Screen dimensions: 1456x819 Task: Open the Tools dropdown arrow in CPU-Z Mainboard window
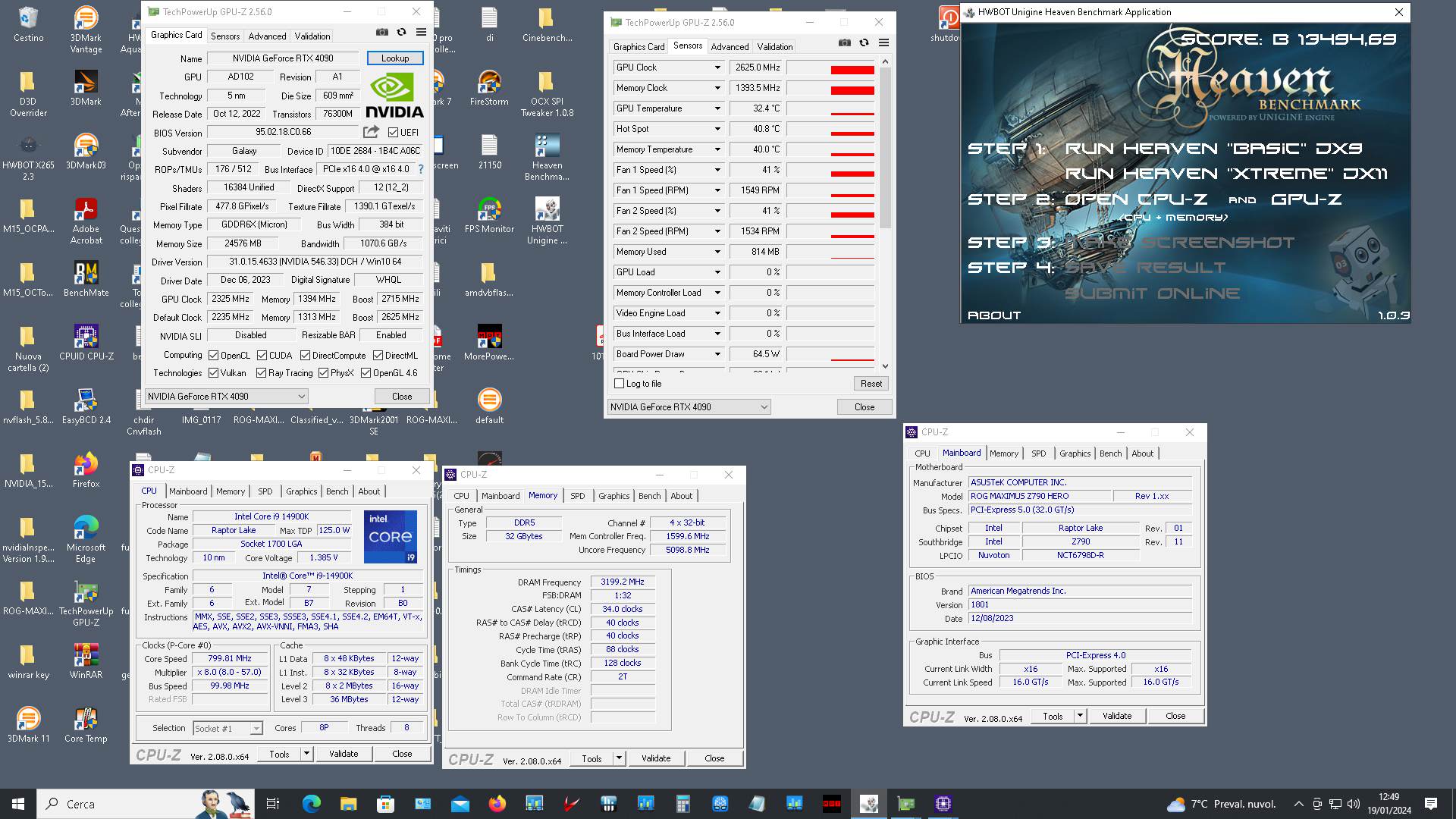(x=1080, y=716)
